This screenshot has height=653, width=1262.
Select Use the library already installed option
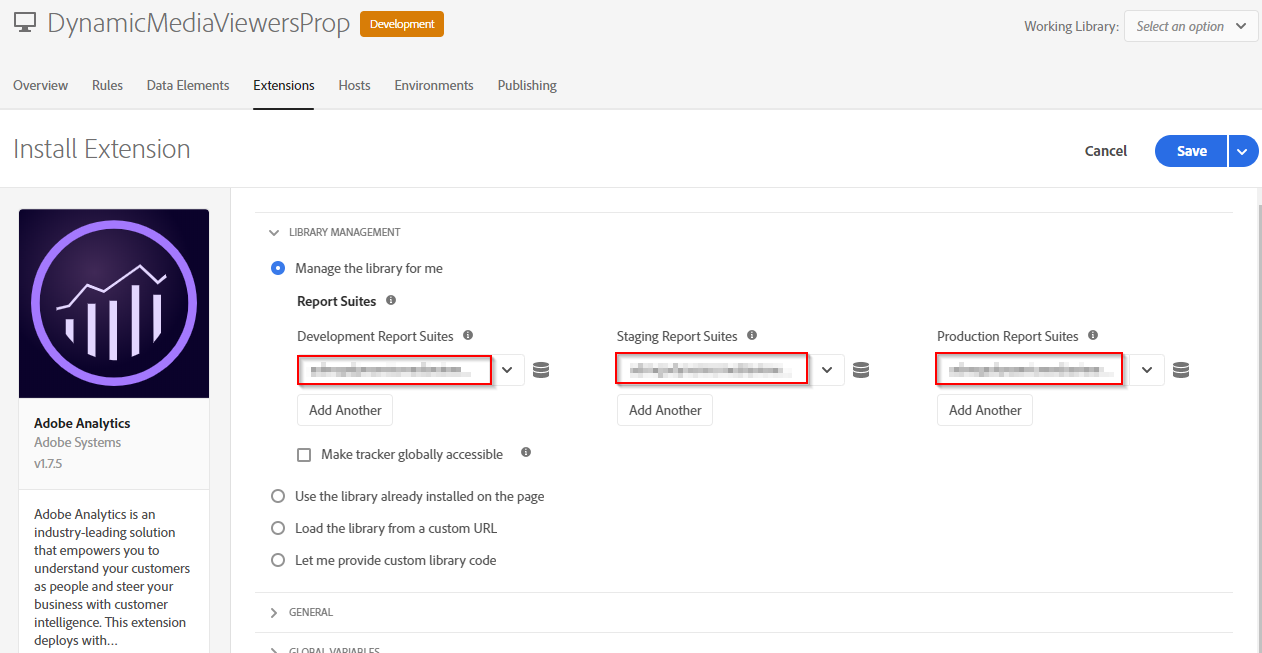pos(278,496)
